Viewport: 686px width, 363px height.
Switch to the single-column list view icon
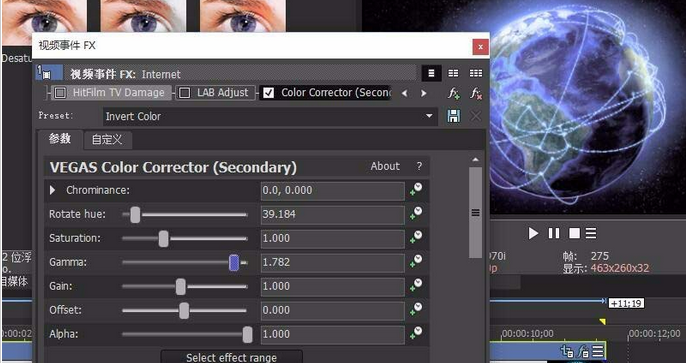[x=431, y=73]
